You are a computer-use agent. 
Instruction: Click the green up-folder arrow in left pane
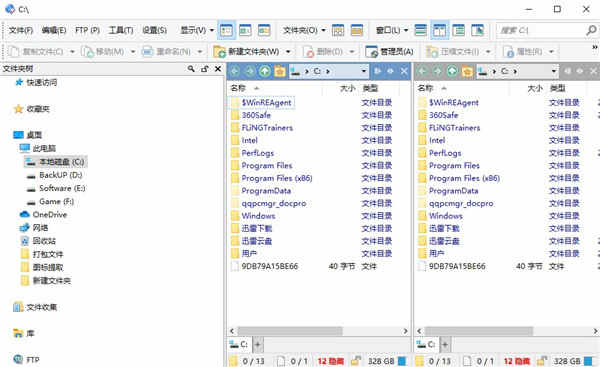(264, 71)
